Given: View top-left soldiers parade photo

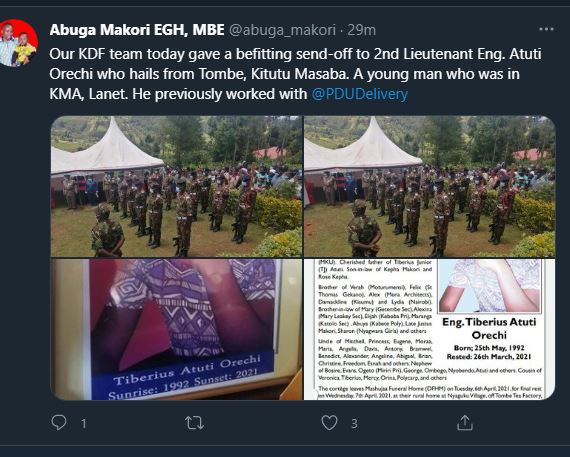Looking at the screenshot, I should 176,187.
